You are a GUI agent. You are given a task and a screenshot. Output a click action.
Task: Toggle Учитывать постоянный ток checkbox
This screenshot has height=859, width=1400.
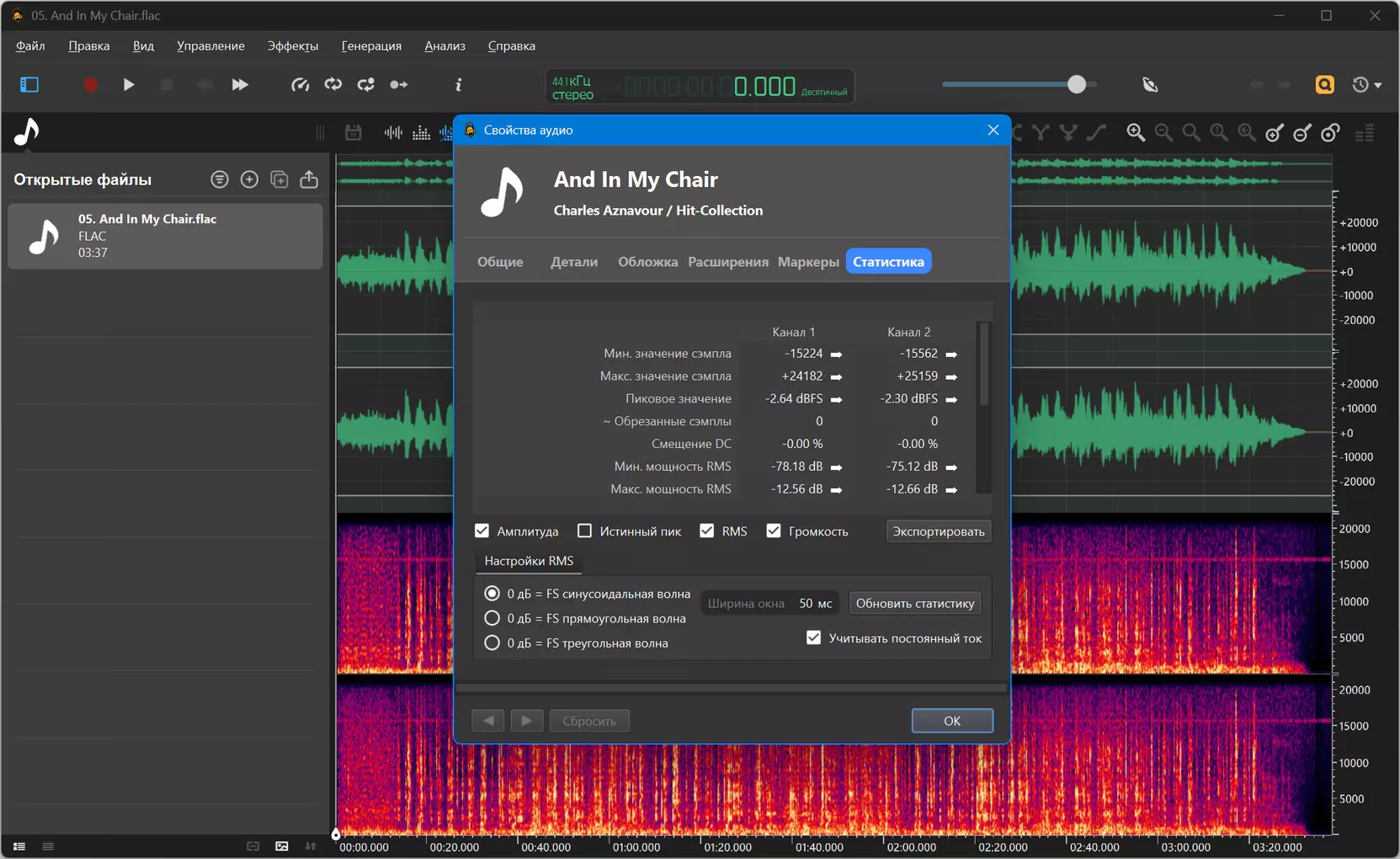click(813, 638)
